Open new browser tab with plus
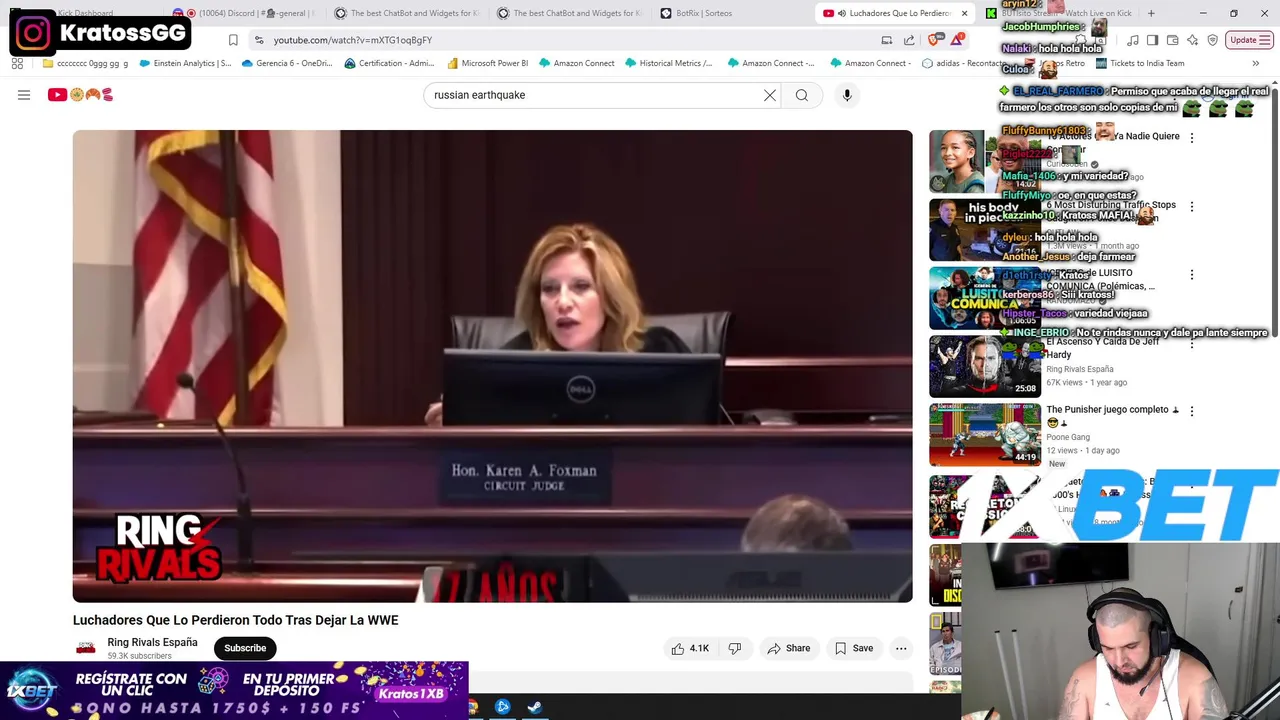The height and width of the screenshot is (720, 1280). click(x=1151, y=13)
